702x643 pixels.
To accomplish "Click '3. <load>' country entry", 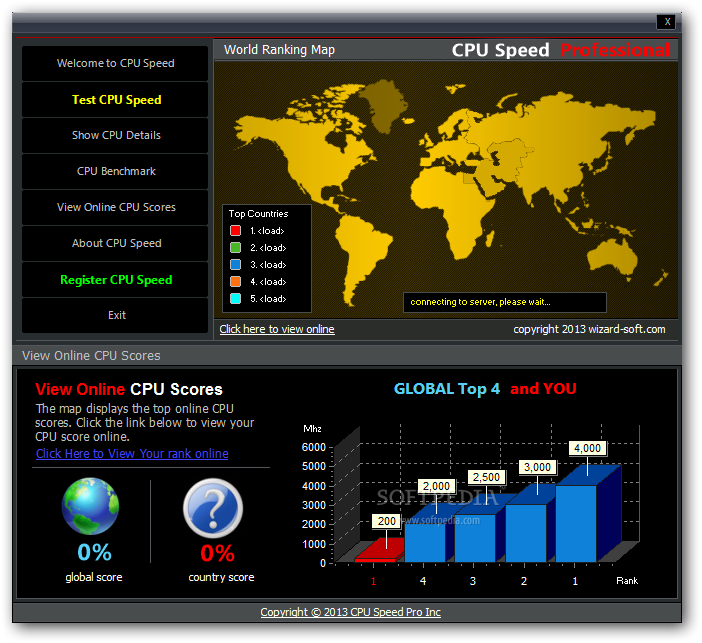I will tap(268, 265).
